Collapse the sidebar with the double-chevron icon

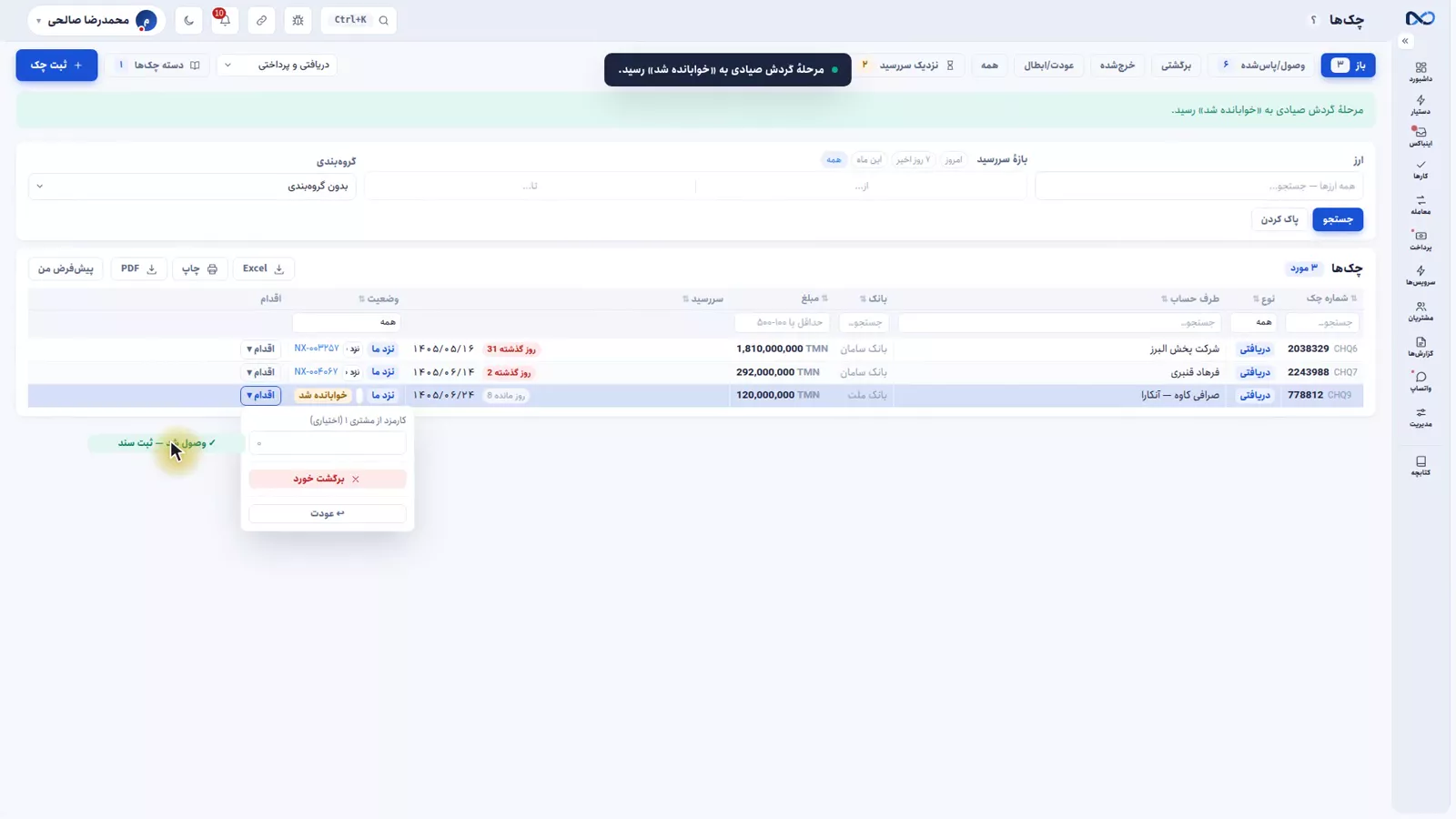(x=1405, y=41)
